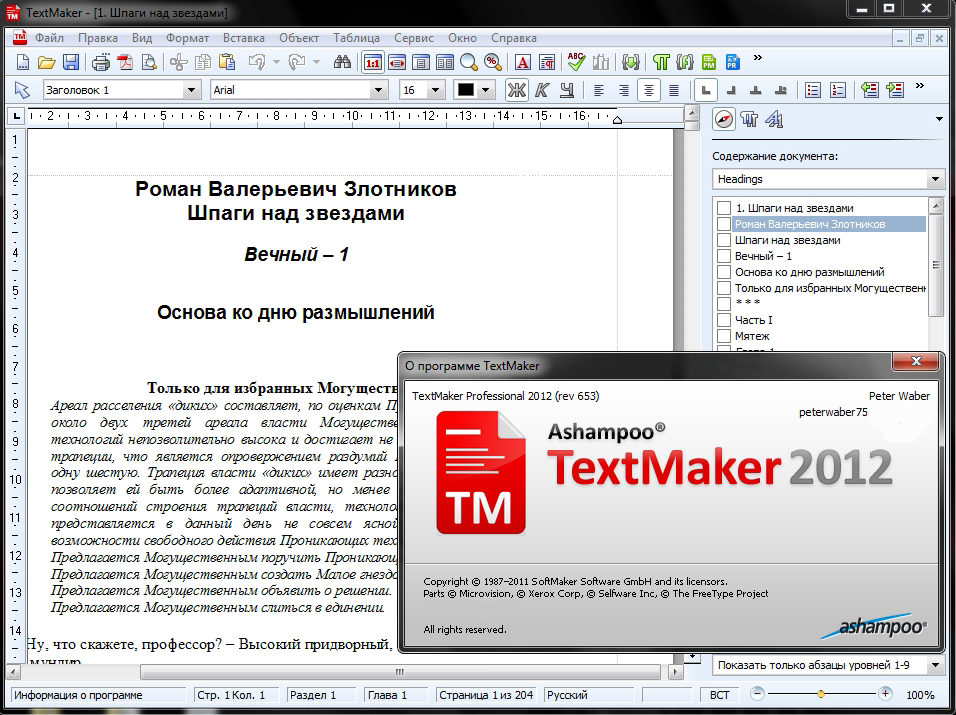
Task: Open the Справка menu
Action: [513, 38]
